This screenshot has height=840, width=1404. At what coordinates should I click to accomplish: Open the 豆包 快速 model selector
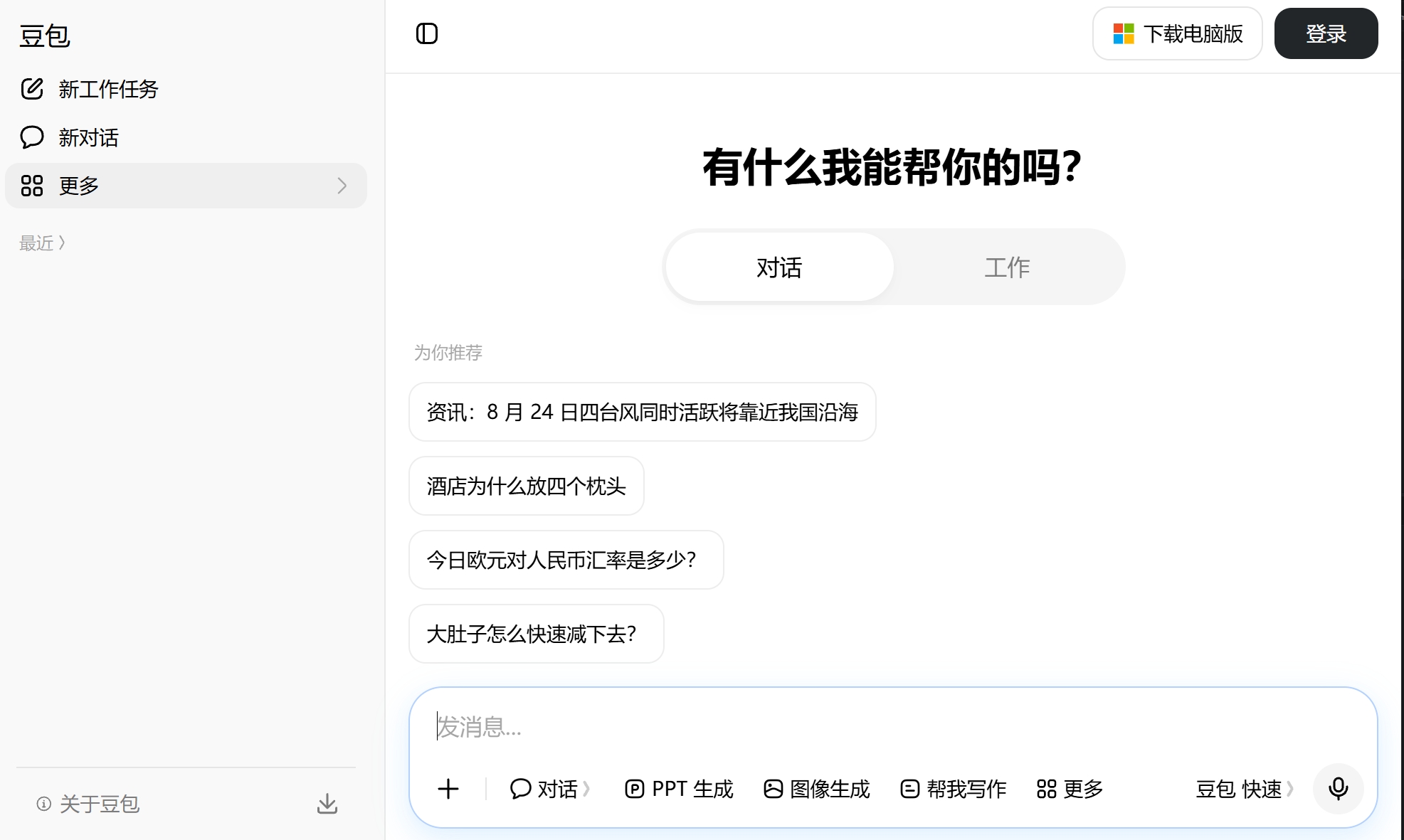point(1245,789)
